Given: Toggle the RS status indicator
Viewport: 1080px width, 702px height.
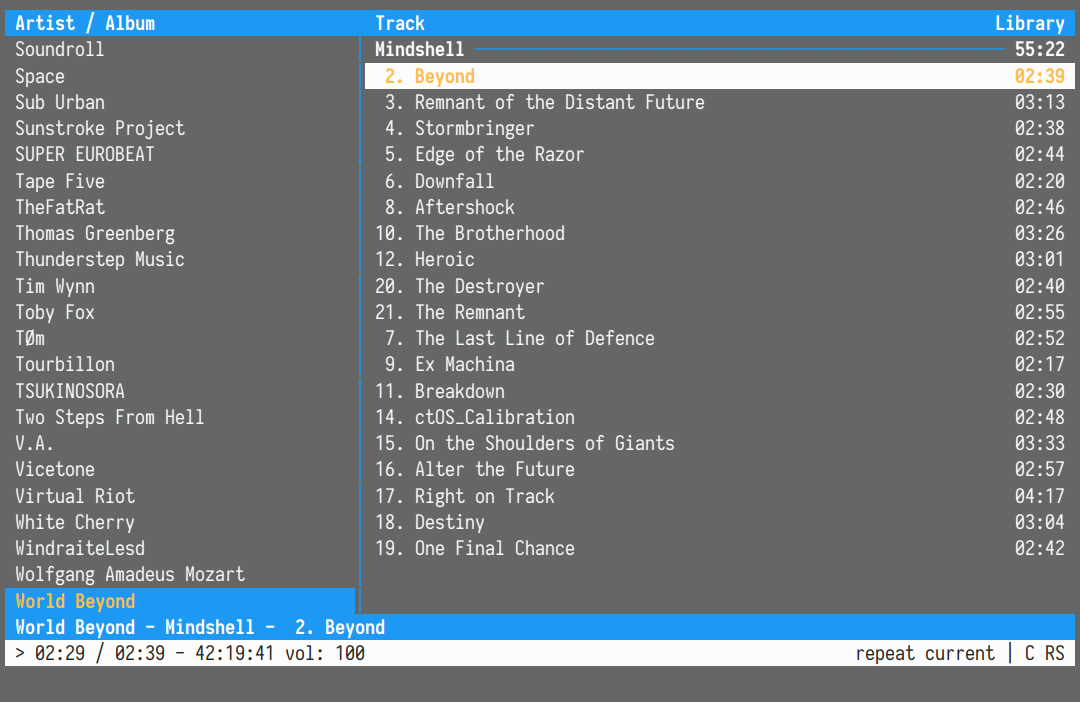Looking at the screenshot, I should (1056, 652).
